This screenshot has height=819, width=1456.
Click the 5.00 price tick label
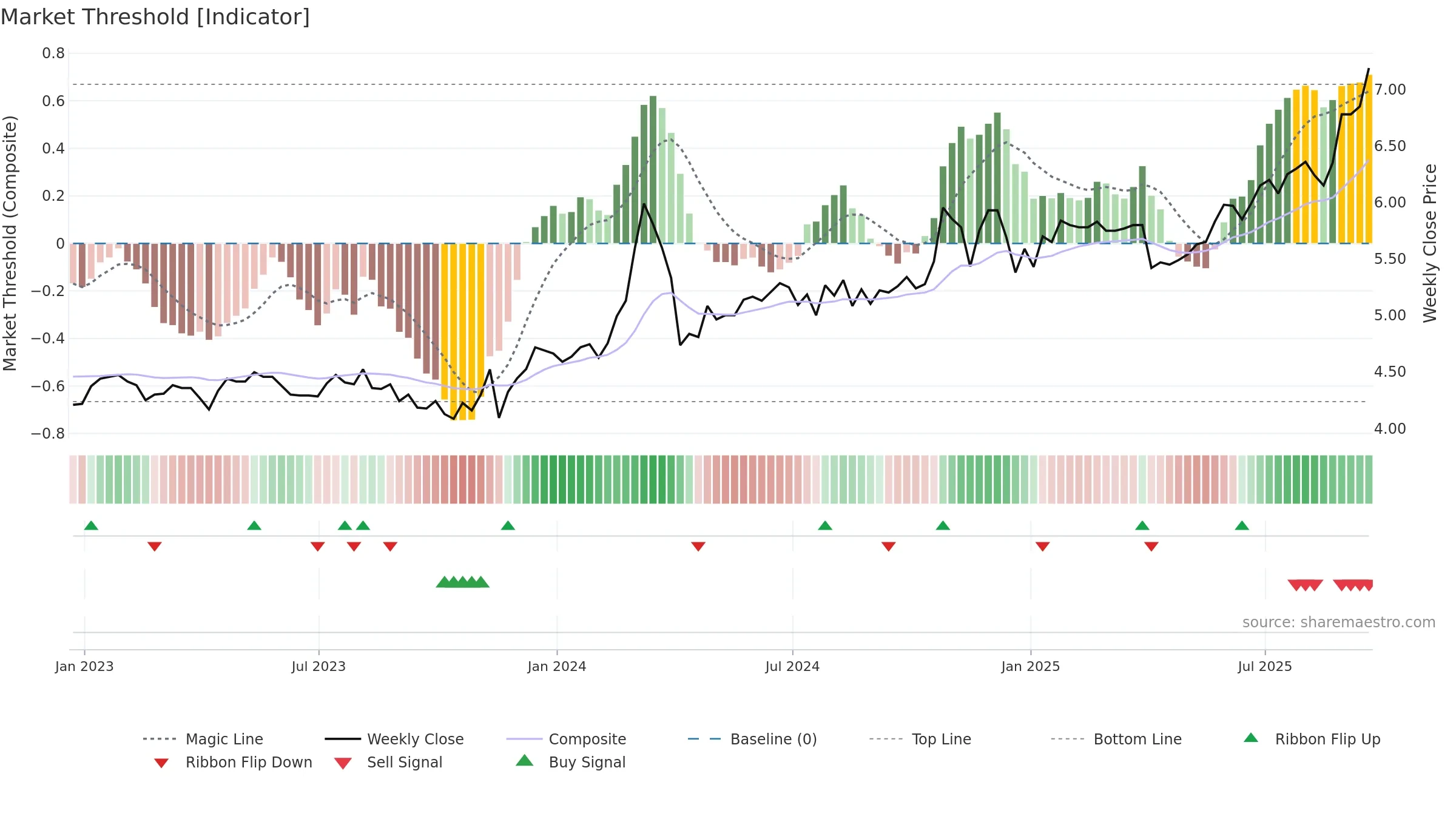coord(1390,315)
